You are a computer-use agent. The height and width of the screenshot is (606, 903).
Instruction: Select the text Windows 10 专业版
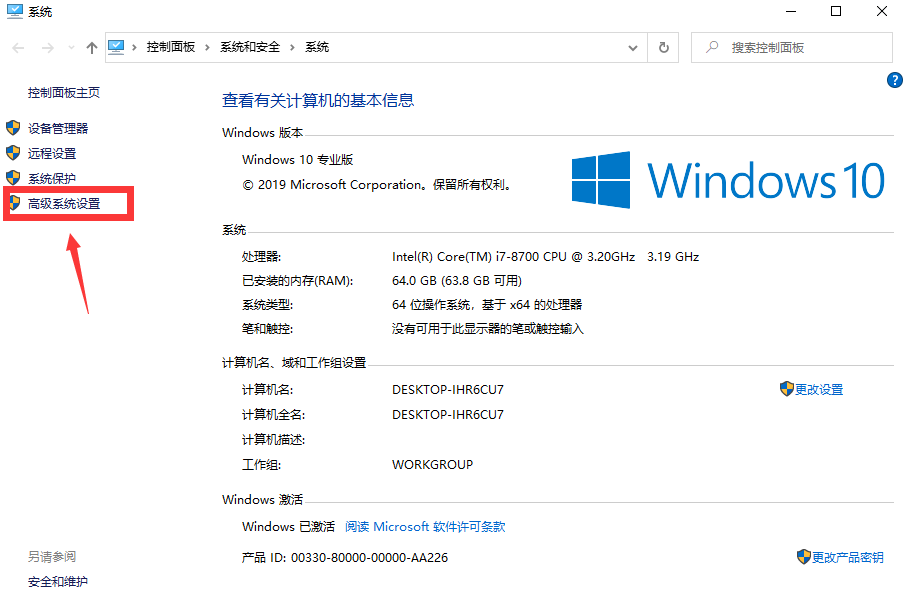point(298,160)
